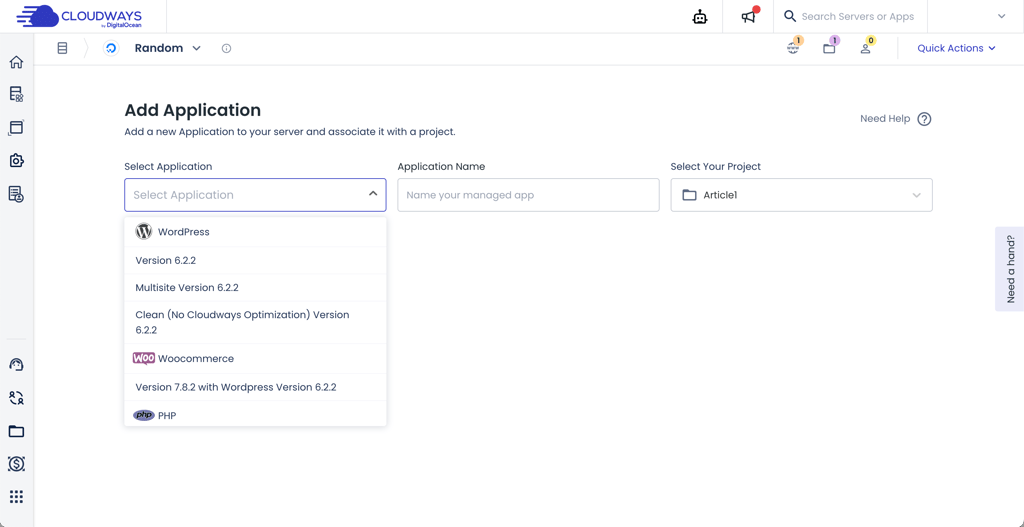Open the speedometer icon in sidebar
Screen dimensions: 1024x527
click(x=16, y=364)
